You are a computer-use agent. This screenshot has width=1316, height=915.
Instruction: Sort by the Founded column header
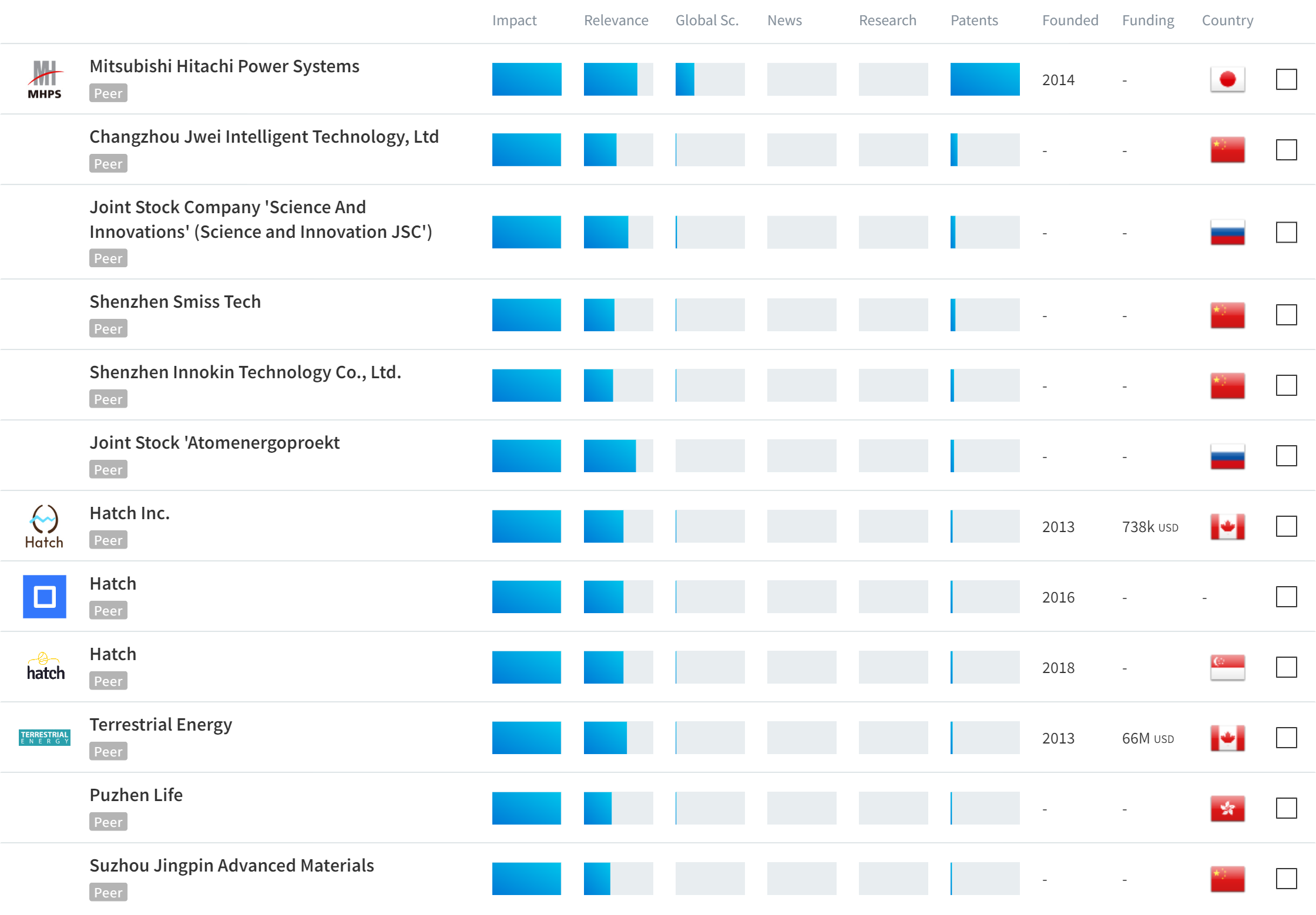[x=1070, y=21]
